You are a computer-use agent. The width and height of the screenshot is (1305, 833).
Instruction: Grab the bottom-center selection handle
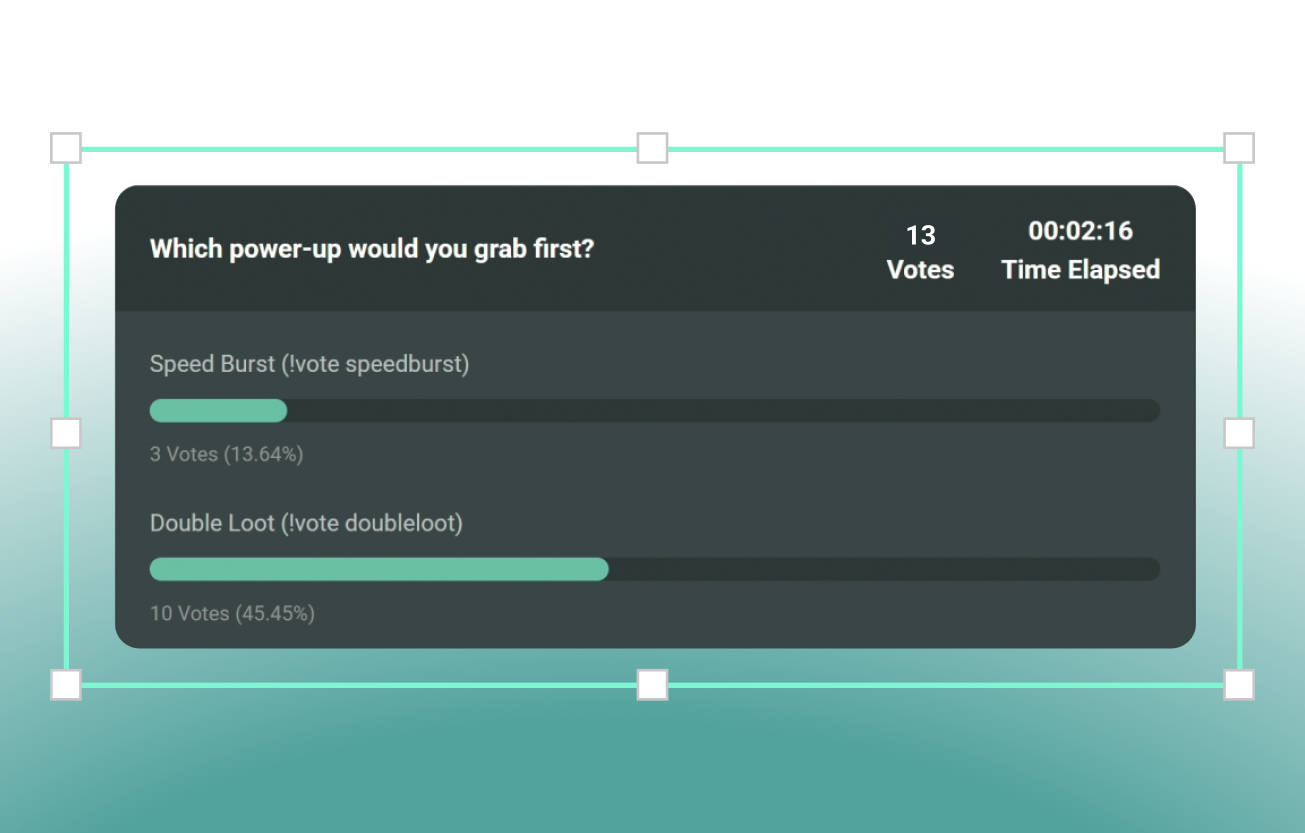(651, 684)
